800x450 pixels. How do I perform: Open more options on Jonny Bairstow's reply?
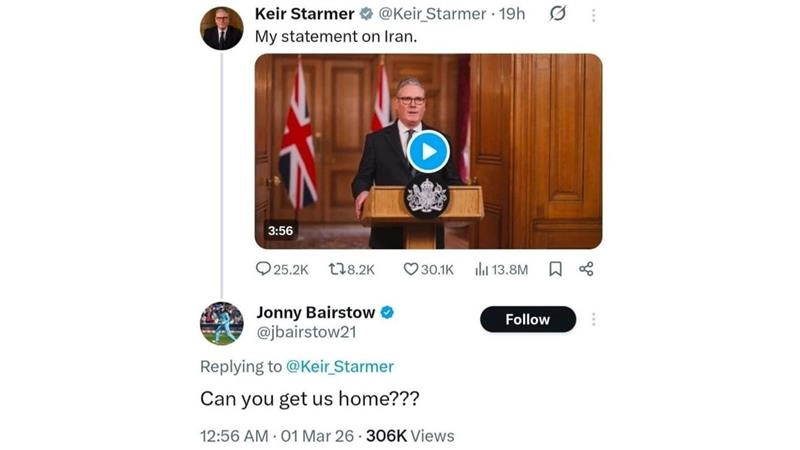(x=593, y=319)
